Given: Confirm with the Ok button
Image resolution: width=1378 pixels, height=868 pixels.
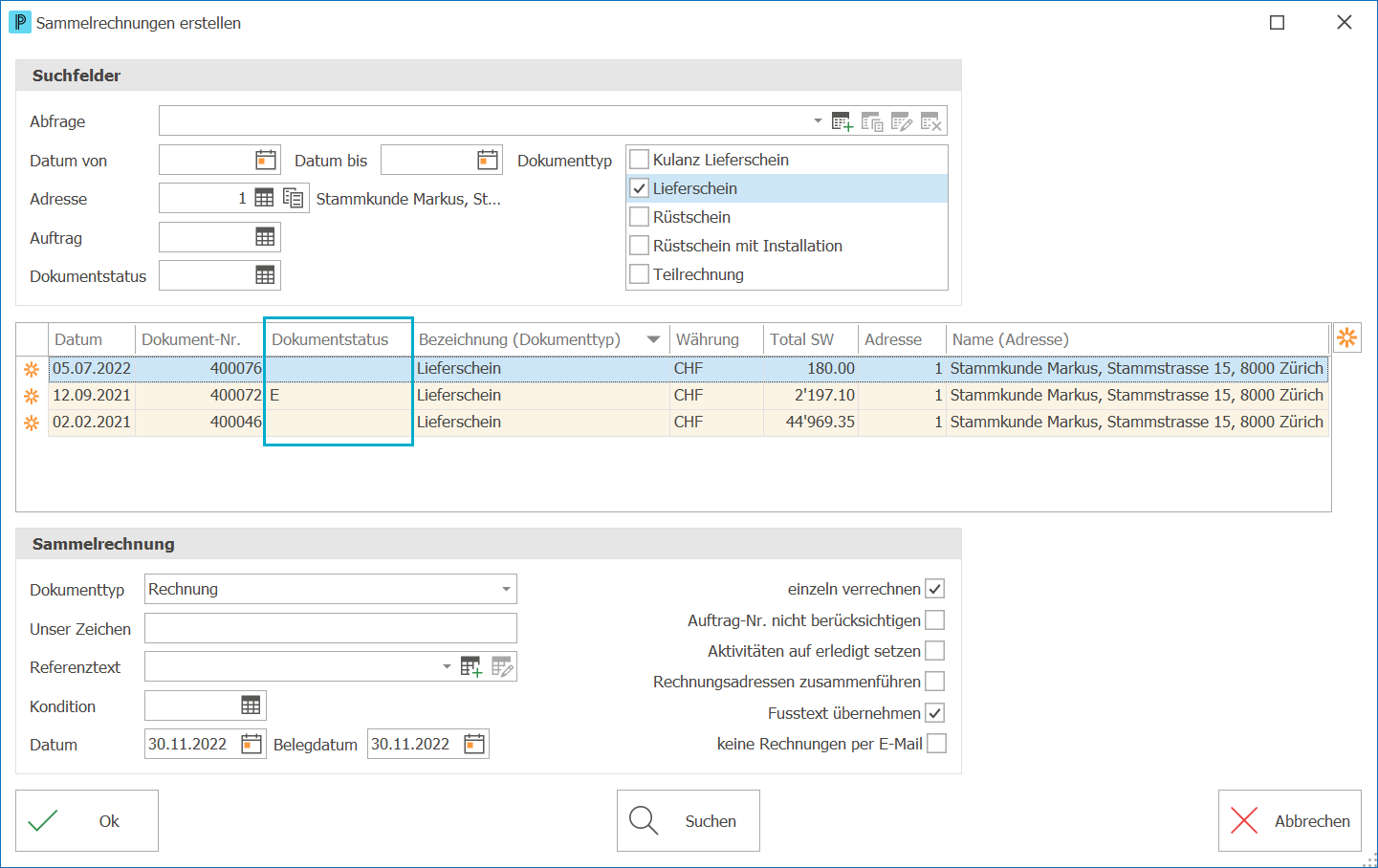Looking at the screenshot, I should click(87, 820).
